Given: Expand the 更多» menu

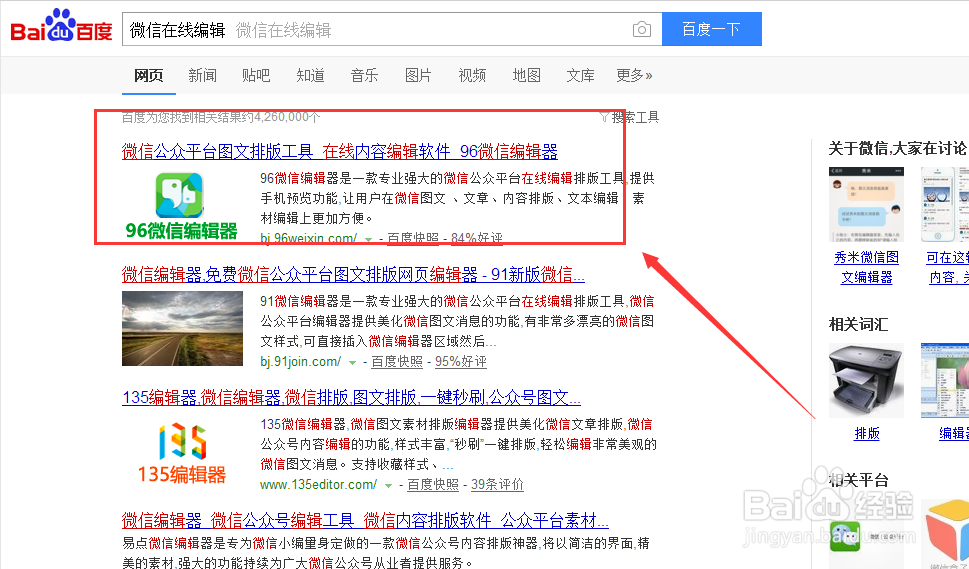Looking at the screenshot, I should click(x=634, y=75).
